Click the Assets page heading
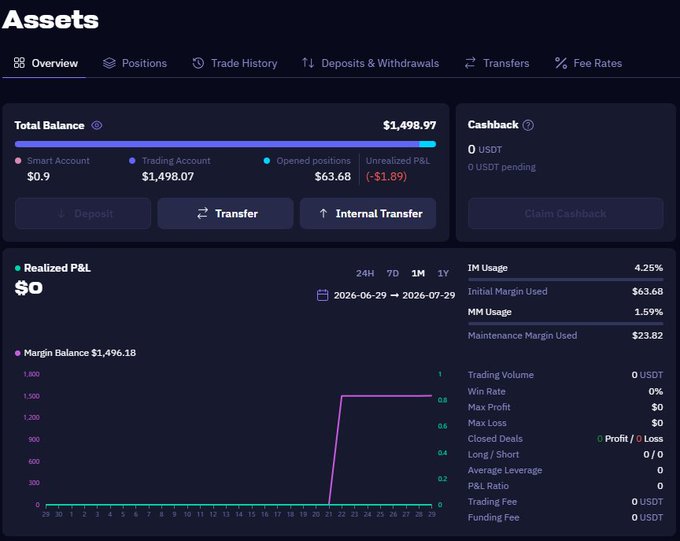The height and width of the screenshot is (541, 680). coord(50,20)
